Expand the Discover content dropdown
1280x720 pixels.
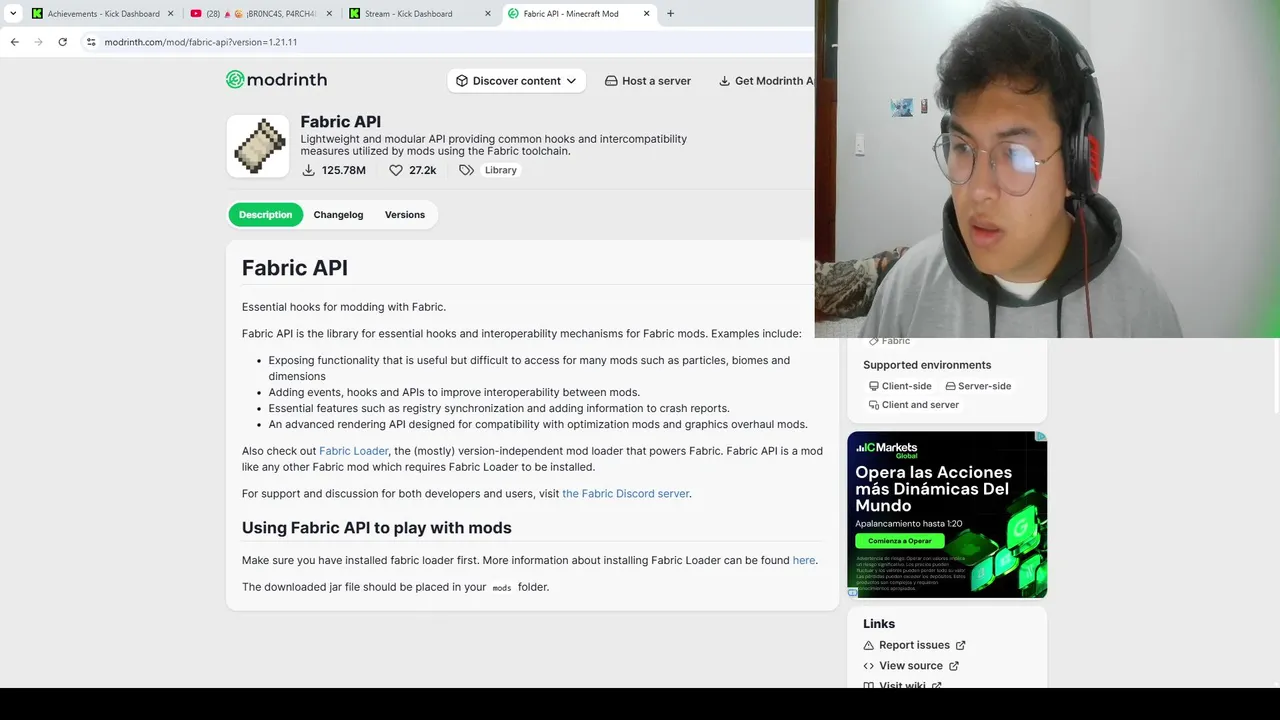pyautogui.click(x=516, y=81)
